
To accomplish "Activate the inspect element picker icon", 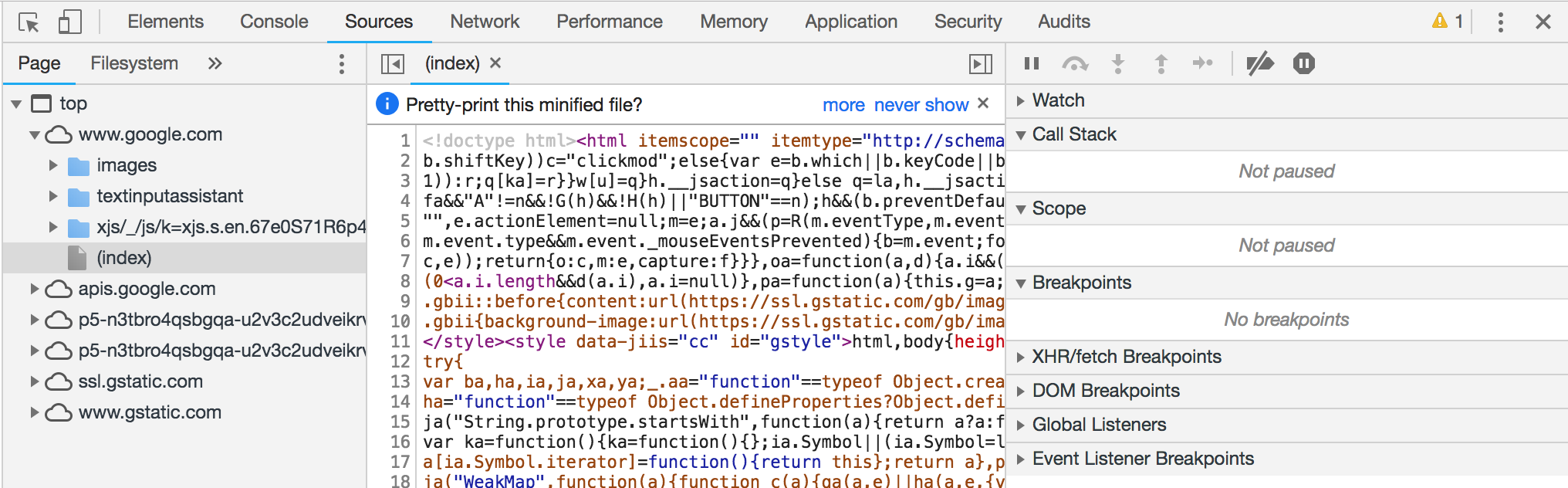I will (29, 22).
